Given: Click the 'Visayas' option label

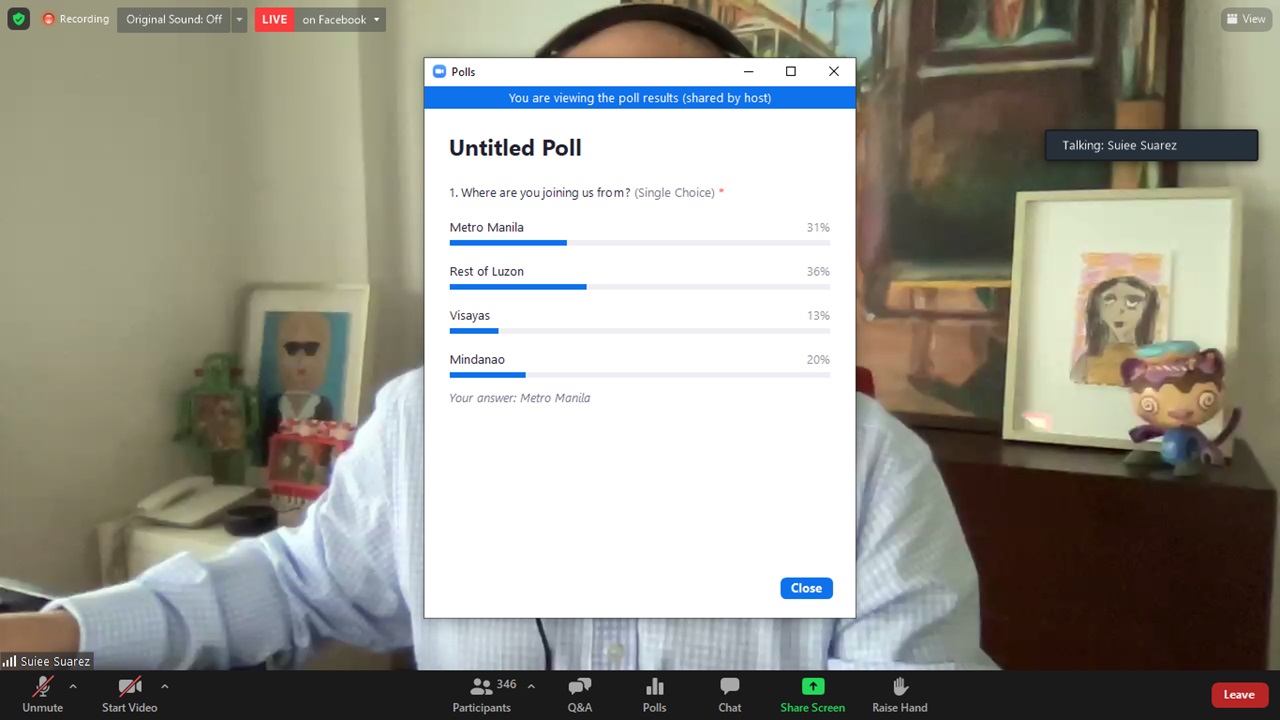Looking at the screenshot, I should [470, 315].
